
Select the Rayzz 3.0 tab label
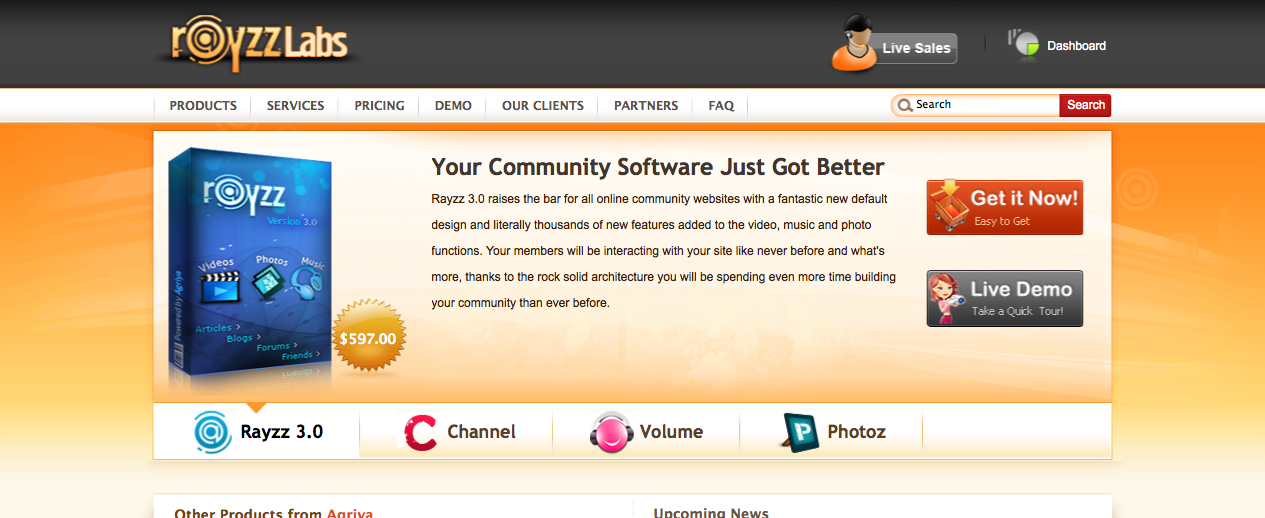click(x=282, y=432)
